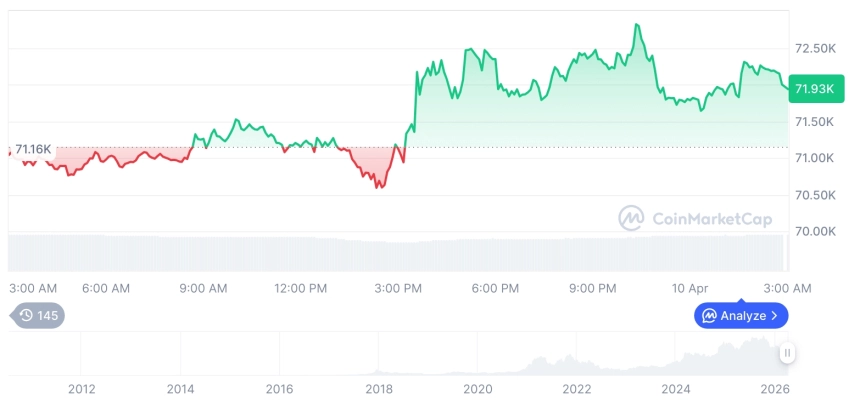Click the gray volume bars area below the chart
Viewport: 860px width, 401px height.
tap(400, 252)
